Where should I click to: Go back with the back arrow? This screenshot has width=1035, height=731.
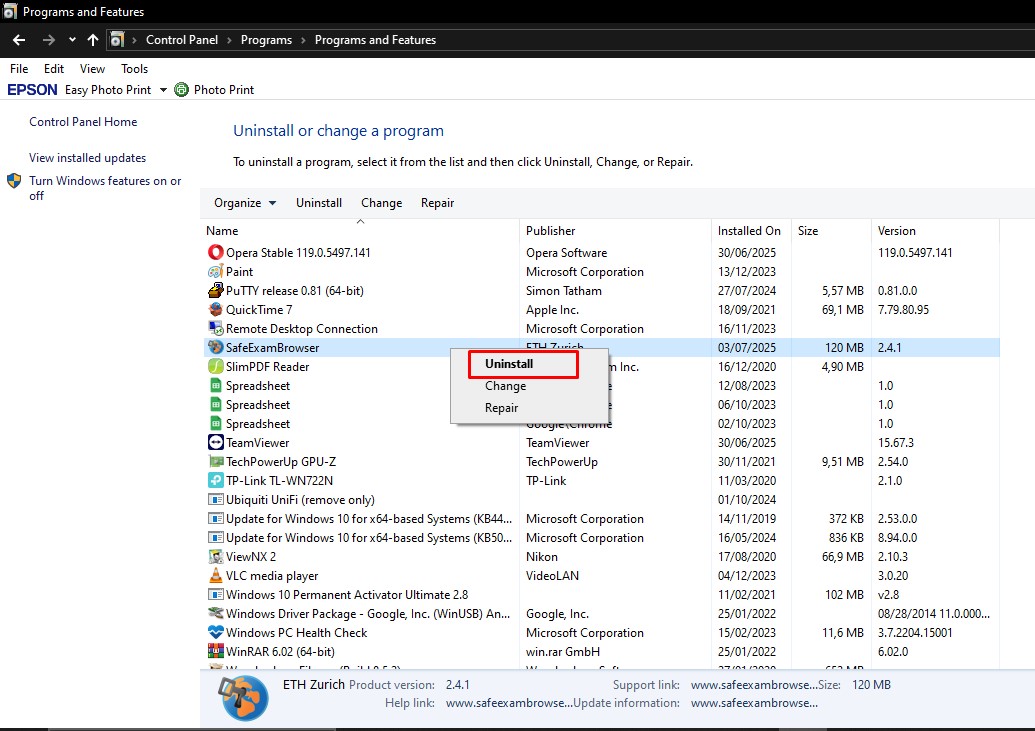(x=19, y=40)
